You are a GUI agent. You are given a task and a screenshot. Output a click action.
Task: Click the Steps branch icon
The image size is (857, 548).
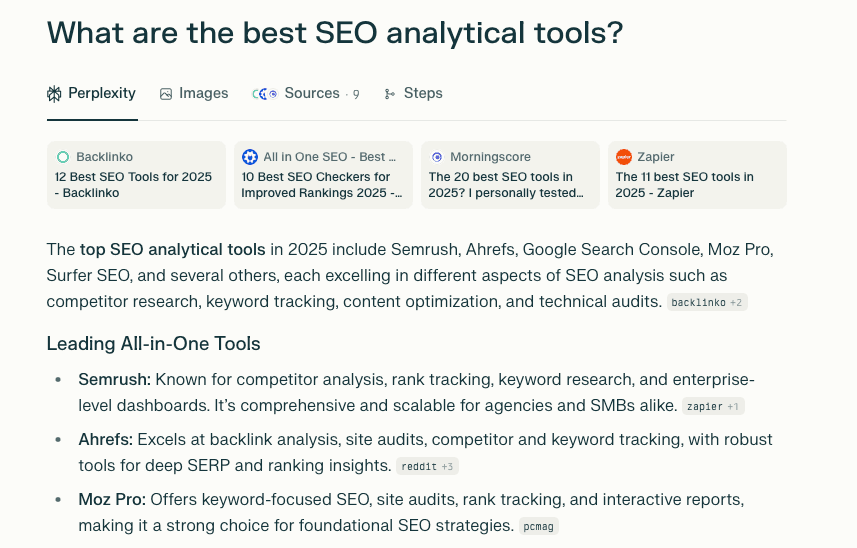click(390, 94)
